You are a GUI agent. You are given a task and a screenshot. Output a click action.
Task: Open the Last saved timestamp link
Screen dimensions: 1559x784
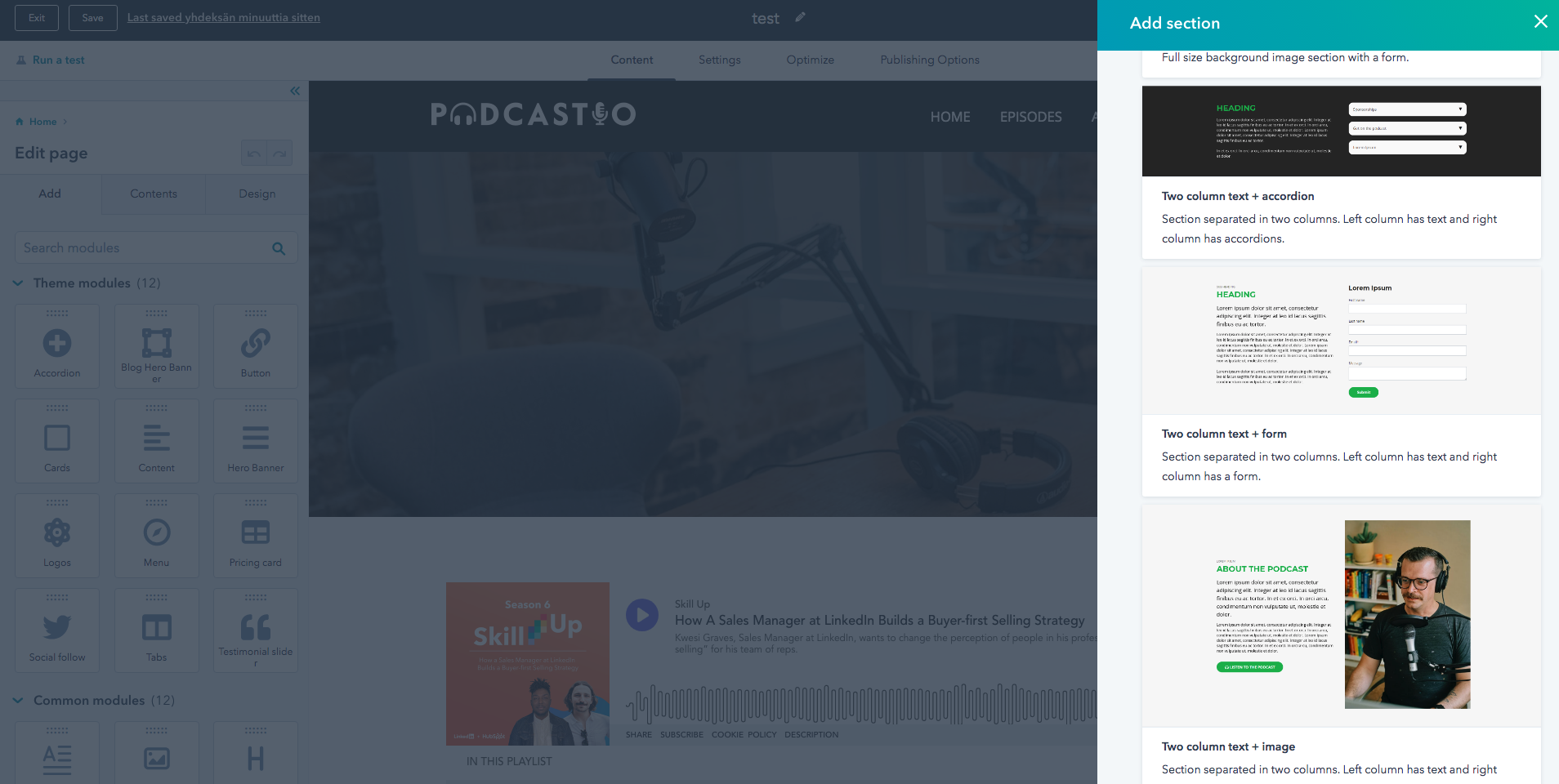224,18
